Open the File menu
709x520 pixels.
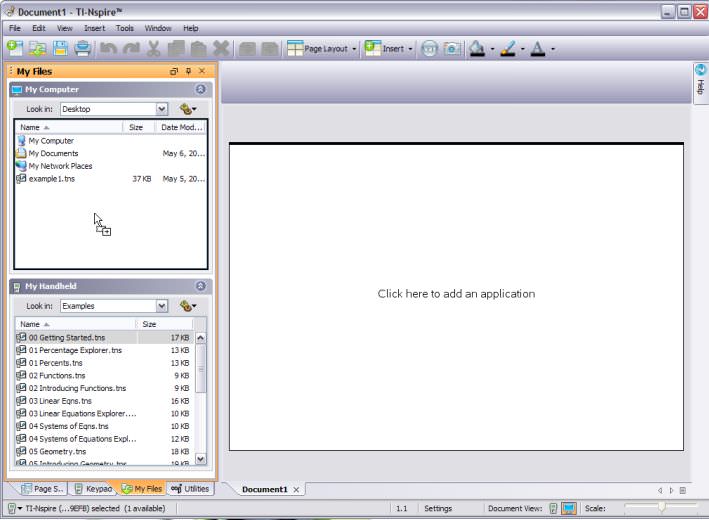15,28
